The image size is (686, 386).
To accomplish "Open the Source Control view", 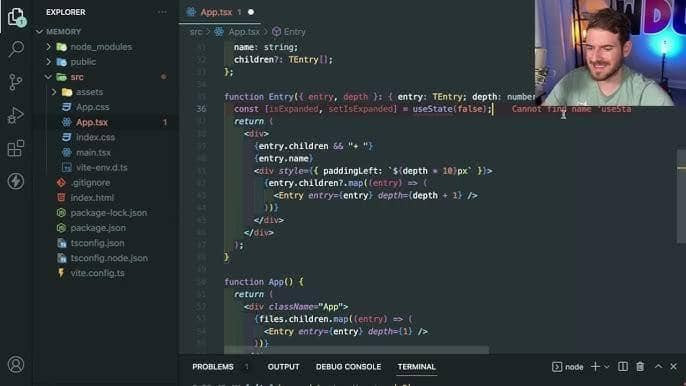I will pos(16,82).
